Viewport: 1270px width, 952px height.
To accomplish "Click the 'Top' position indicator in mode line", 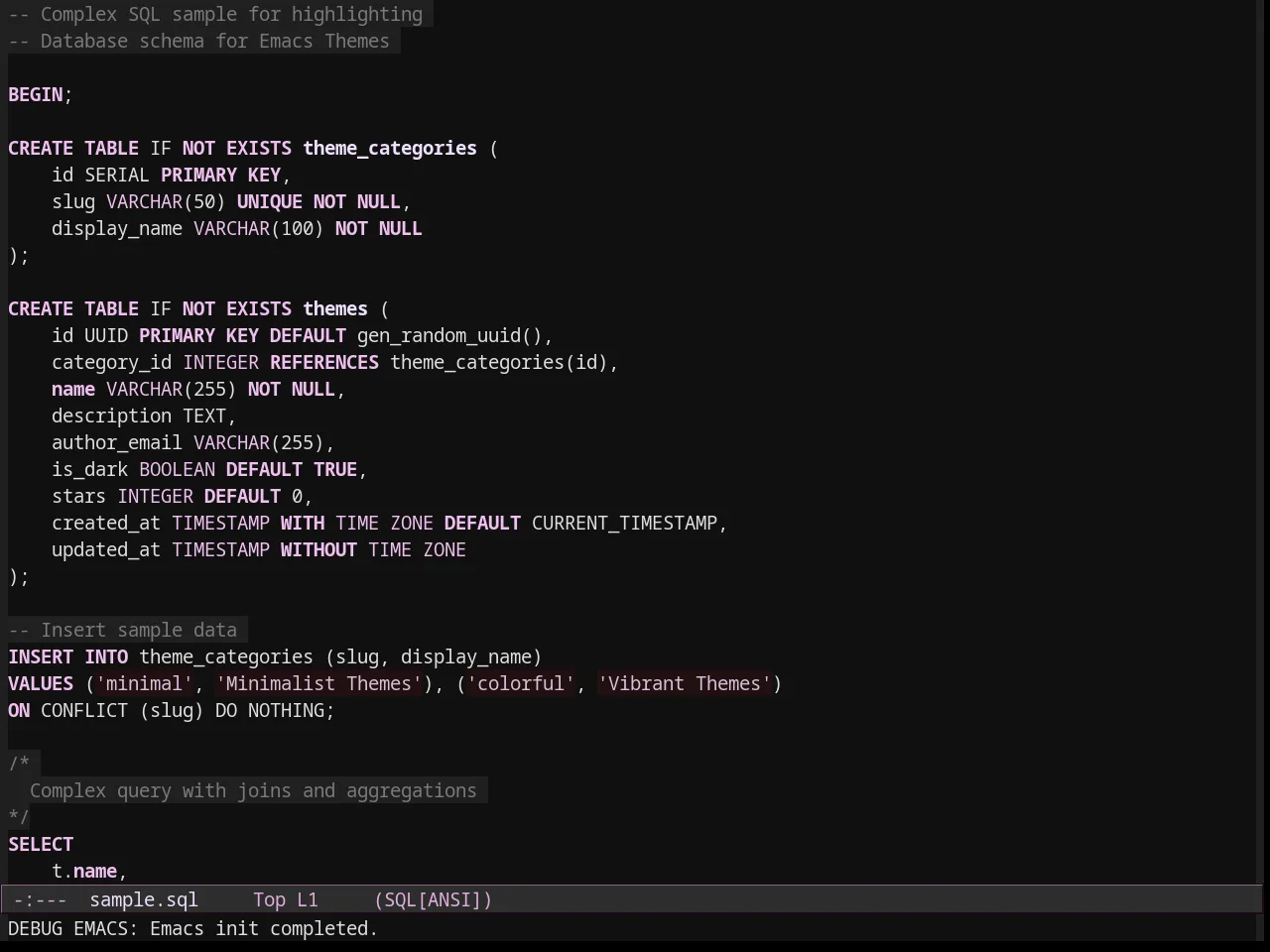I will (x=269, y=900).
